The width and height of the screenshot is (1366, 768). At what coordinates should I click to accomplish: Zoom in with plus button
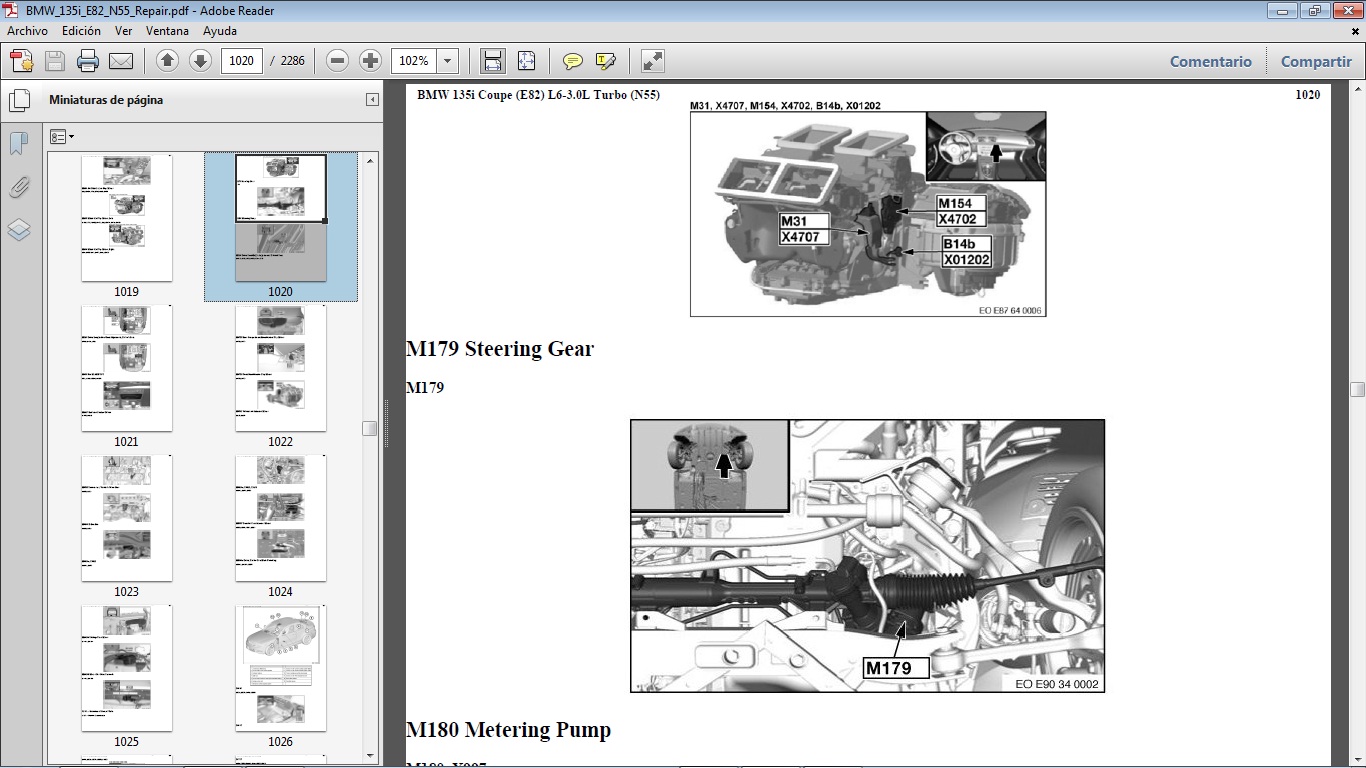371,61
